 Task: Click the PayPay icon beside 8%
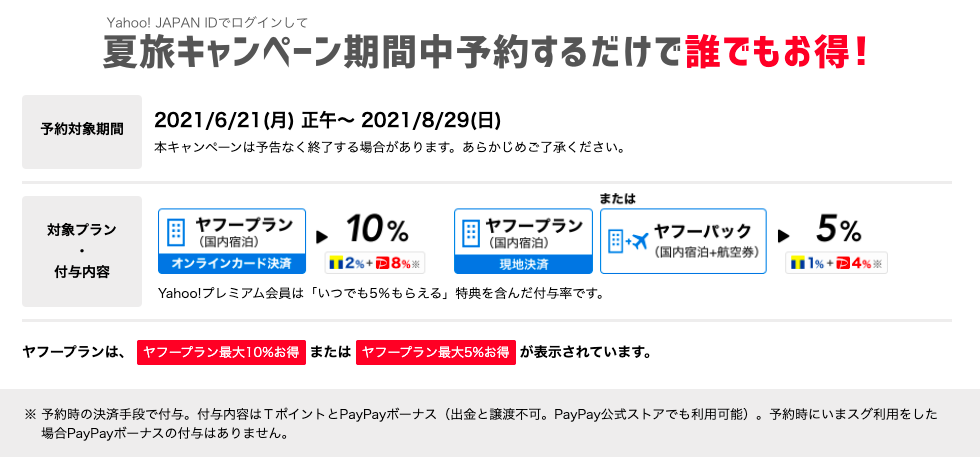381,264
